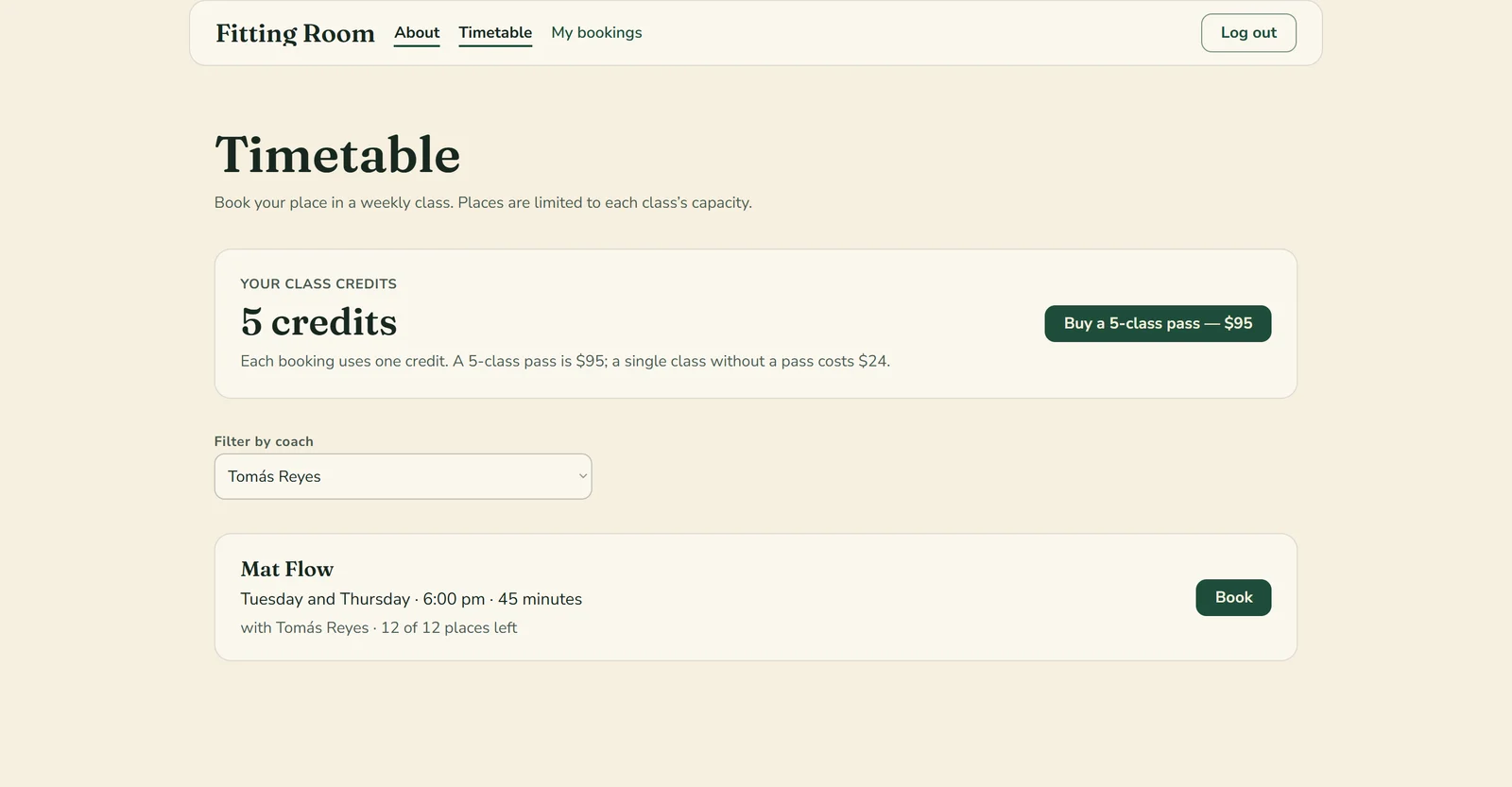The image size is (1512, 787).
Task: View My bookings
Action: coord(596,33)
